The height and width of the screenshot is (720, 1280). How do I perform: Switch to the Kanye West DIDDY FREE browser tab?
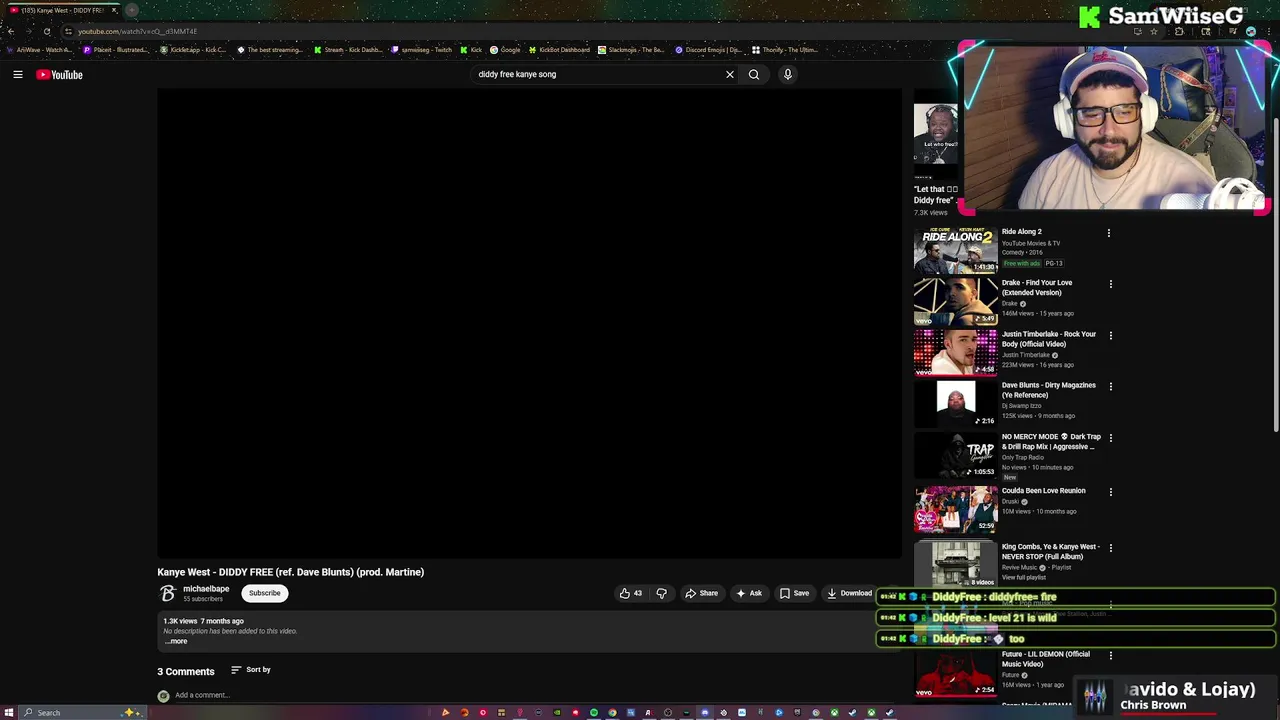click(x=62, y=10)
